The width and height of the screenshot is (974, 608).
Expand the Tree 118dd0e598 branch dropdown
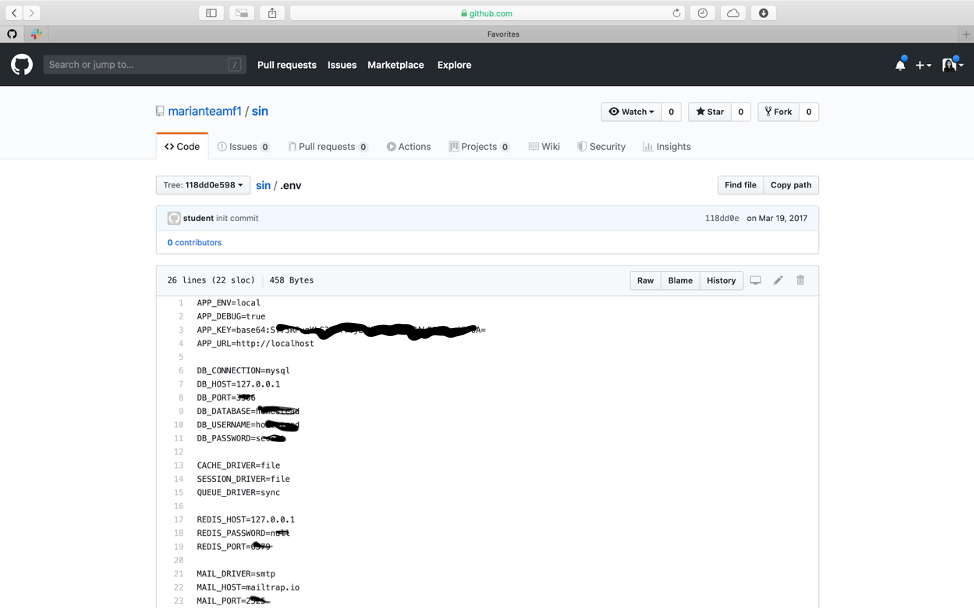(x=203, y=185)
